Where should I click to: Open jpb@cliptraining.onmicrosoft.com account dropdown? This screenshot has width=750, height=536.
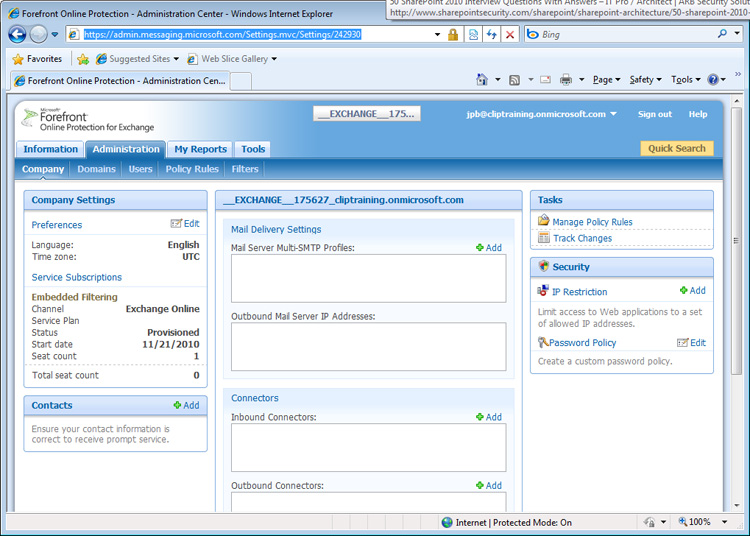coord(541,114)
